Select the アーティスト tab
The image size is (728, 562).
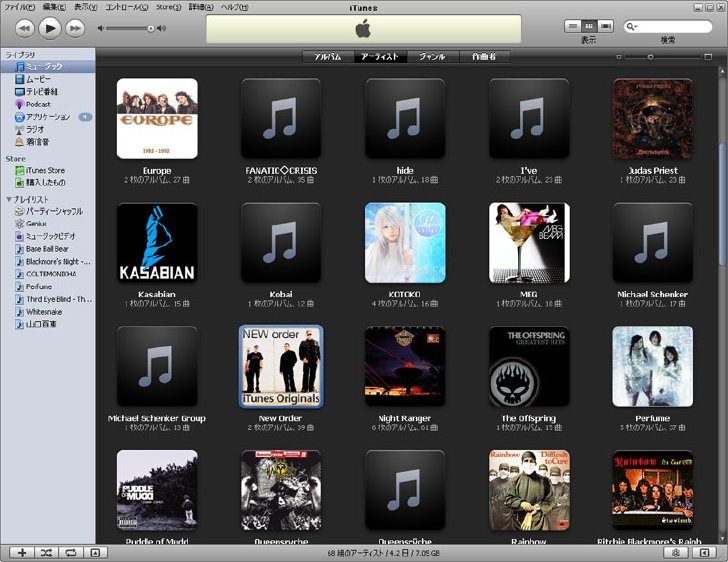tap(380, 57)
